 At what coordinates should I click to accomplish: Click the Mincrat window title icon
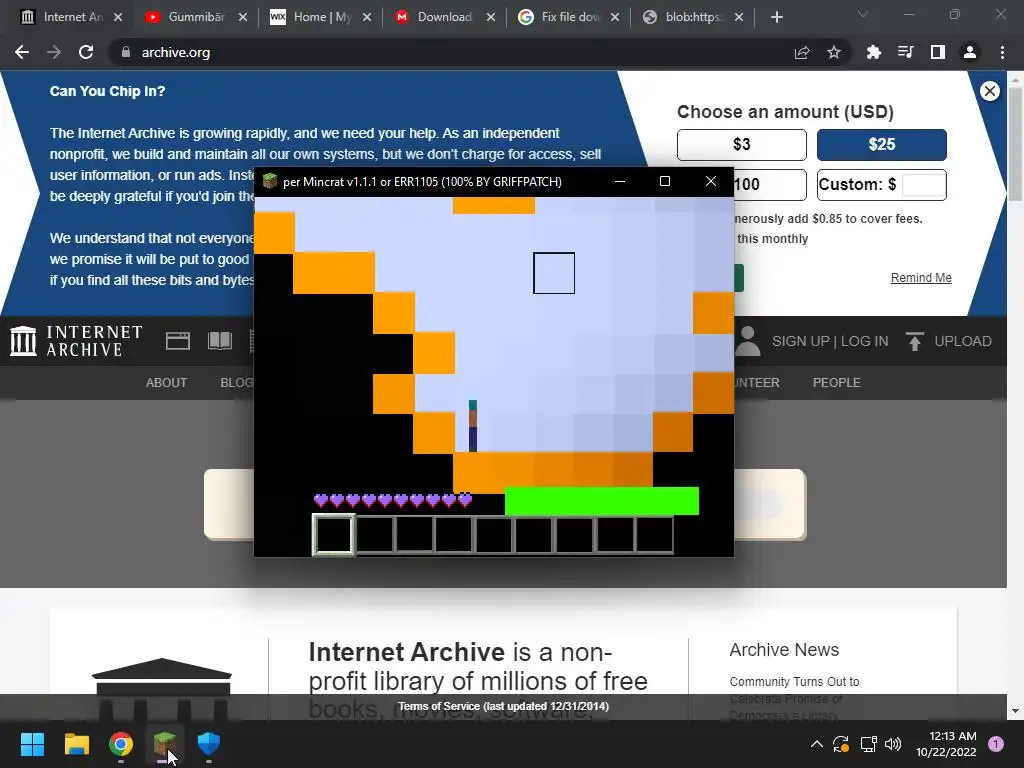click(x=270, y=181)
